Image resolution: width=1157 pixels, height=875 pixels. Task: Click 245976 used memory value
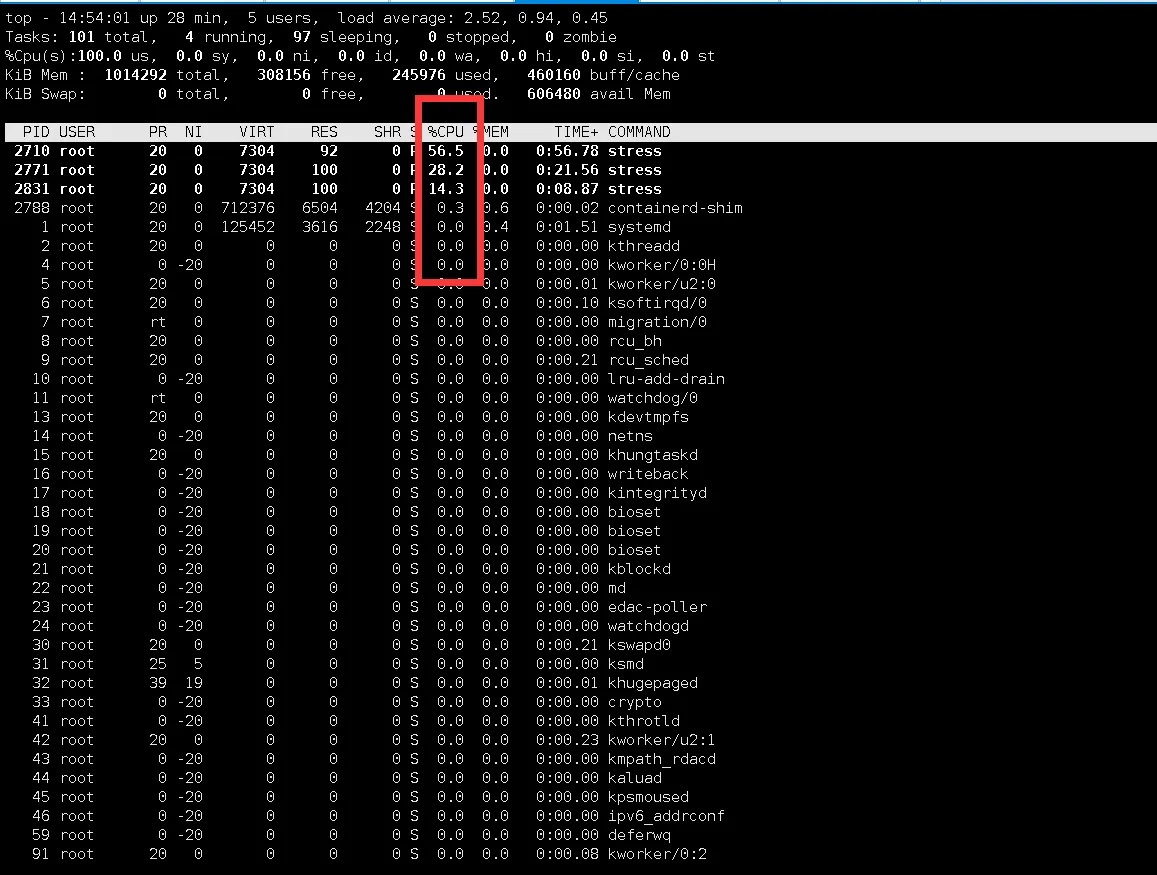[418, 75]
